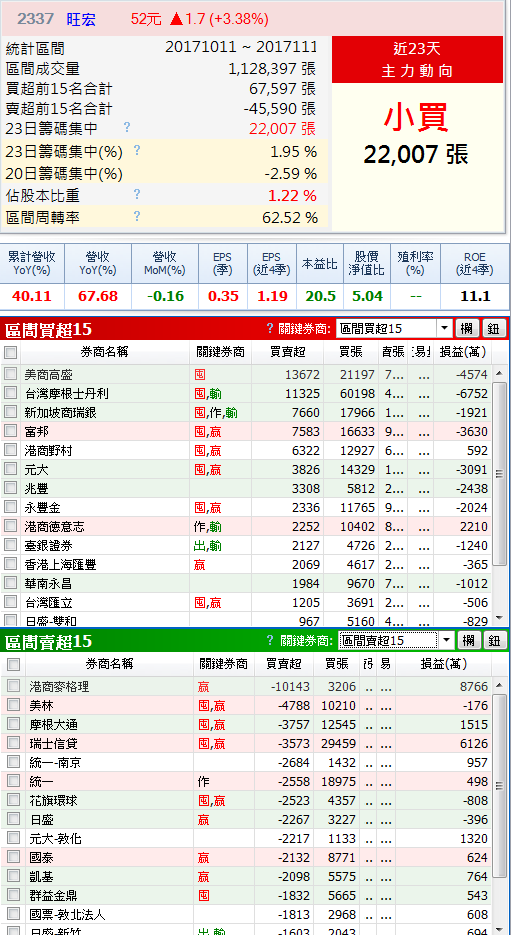Tick checkbox for 台灣摩根士丹利

(11, 393)
